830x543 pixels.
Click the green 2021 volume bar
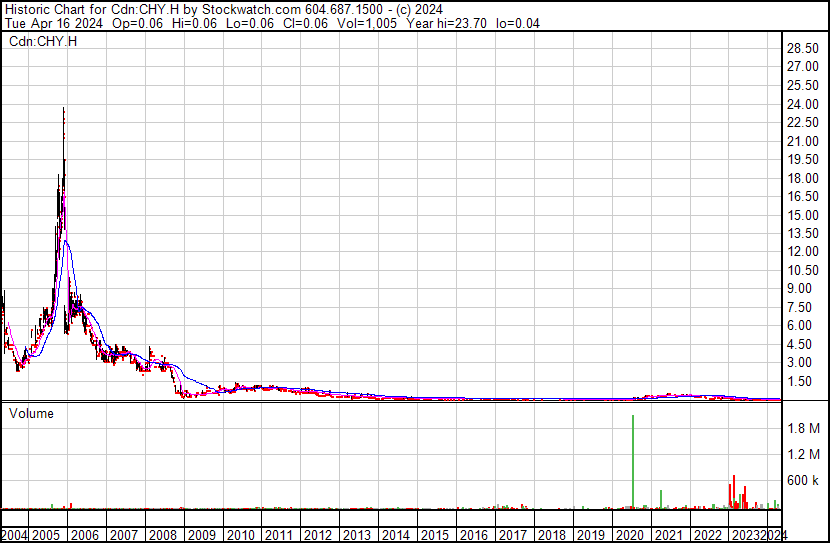point(661,498)
